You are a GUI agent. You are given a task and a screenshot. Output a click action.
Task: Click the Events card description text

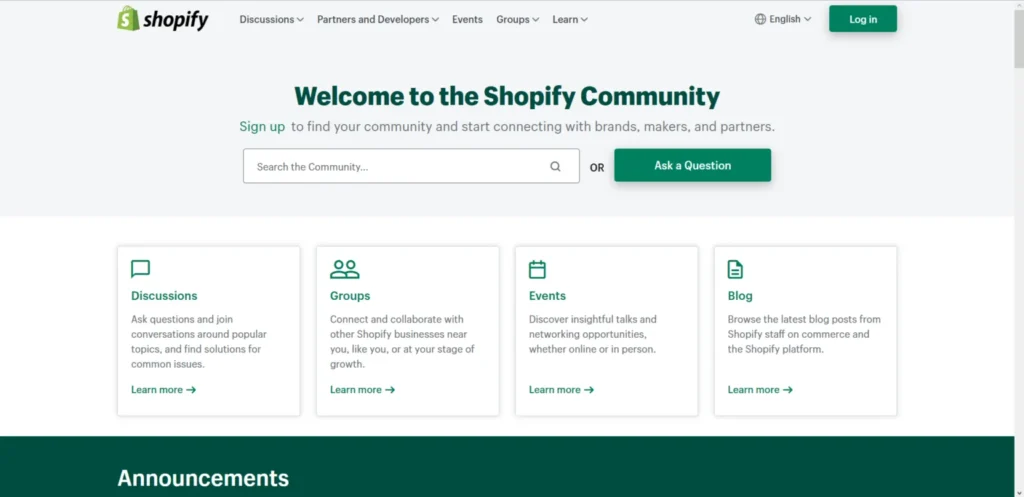(x=593, y=334)
